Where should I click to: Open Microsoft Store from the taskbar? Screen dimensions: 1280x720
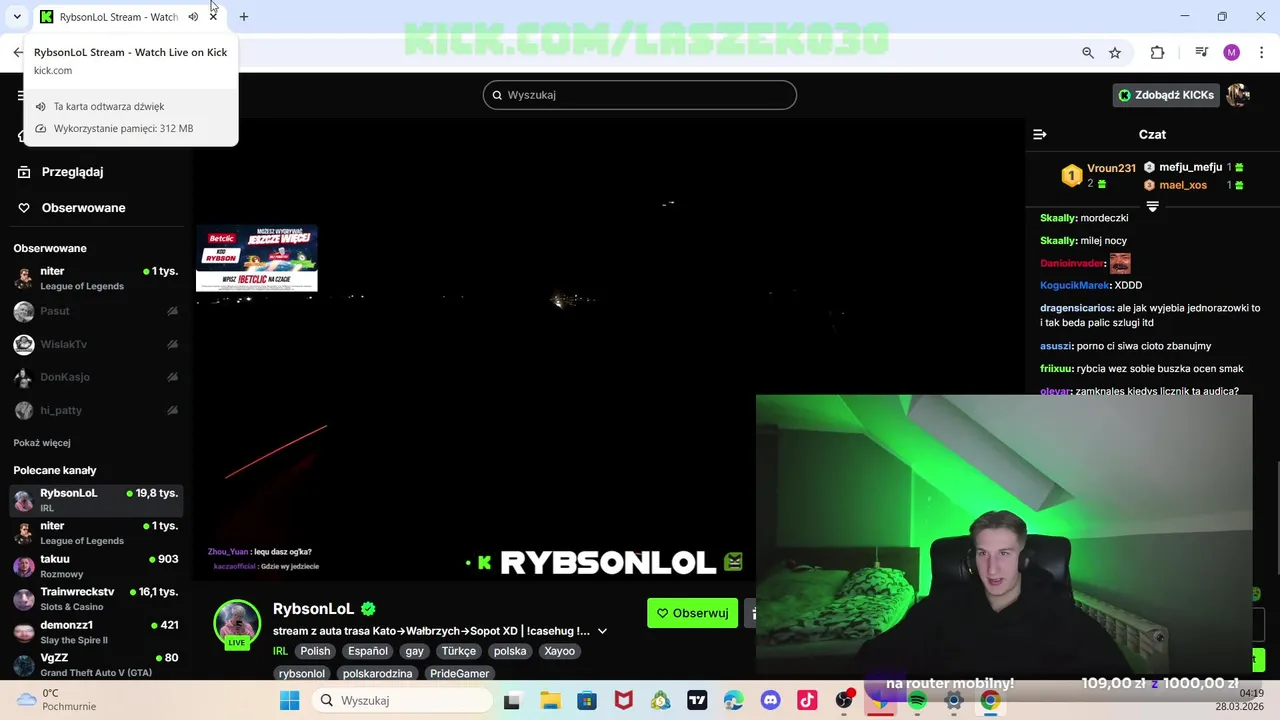coord(587,700)
